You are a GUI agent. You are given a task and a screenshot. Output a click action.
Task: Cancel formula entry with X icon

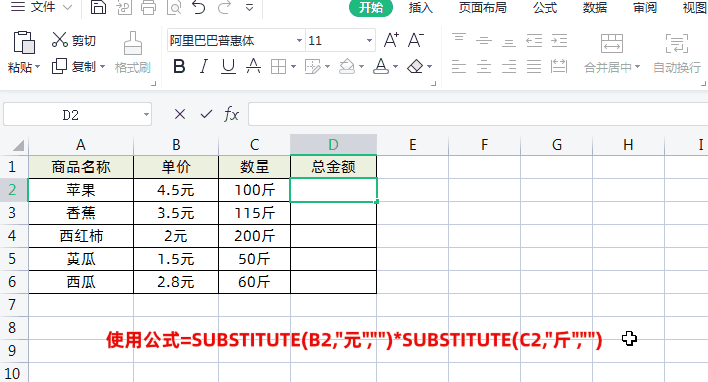pyautogui.click(x=180, y=114)
